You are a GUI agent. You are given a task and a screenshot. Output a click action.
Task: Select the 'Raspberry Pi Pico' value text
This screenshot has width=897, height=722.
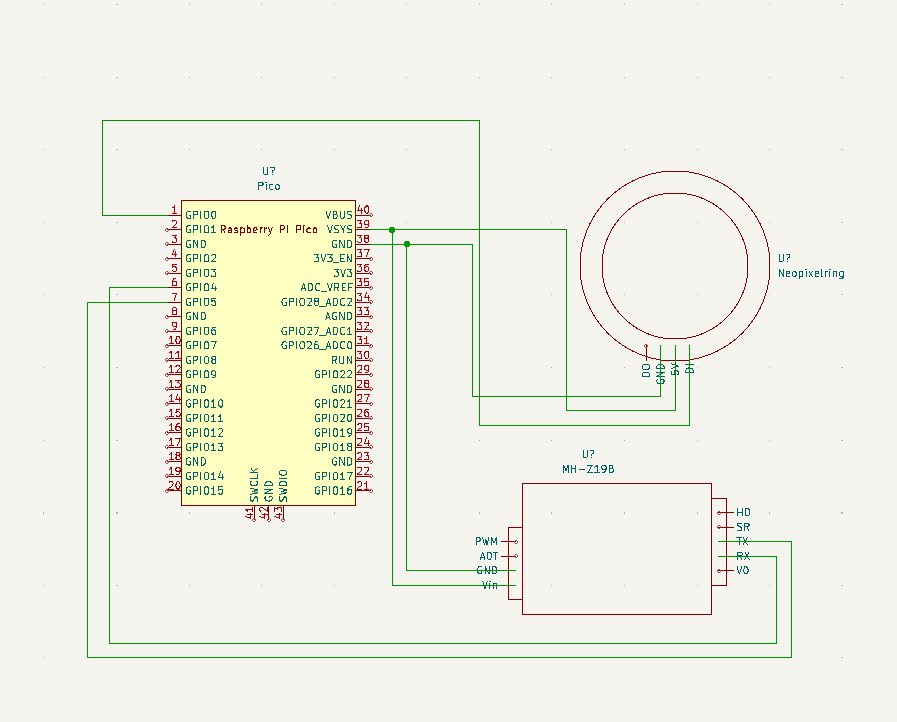[269, 229]
